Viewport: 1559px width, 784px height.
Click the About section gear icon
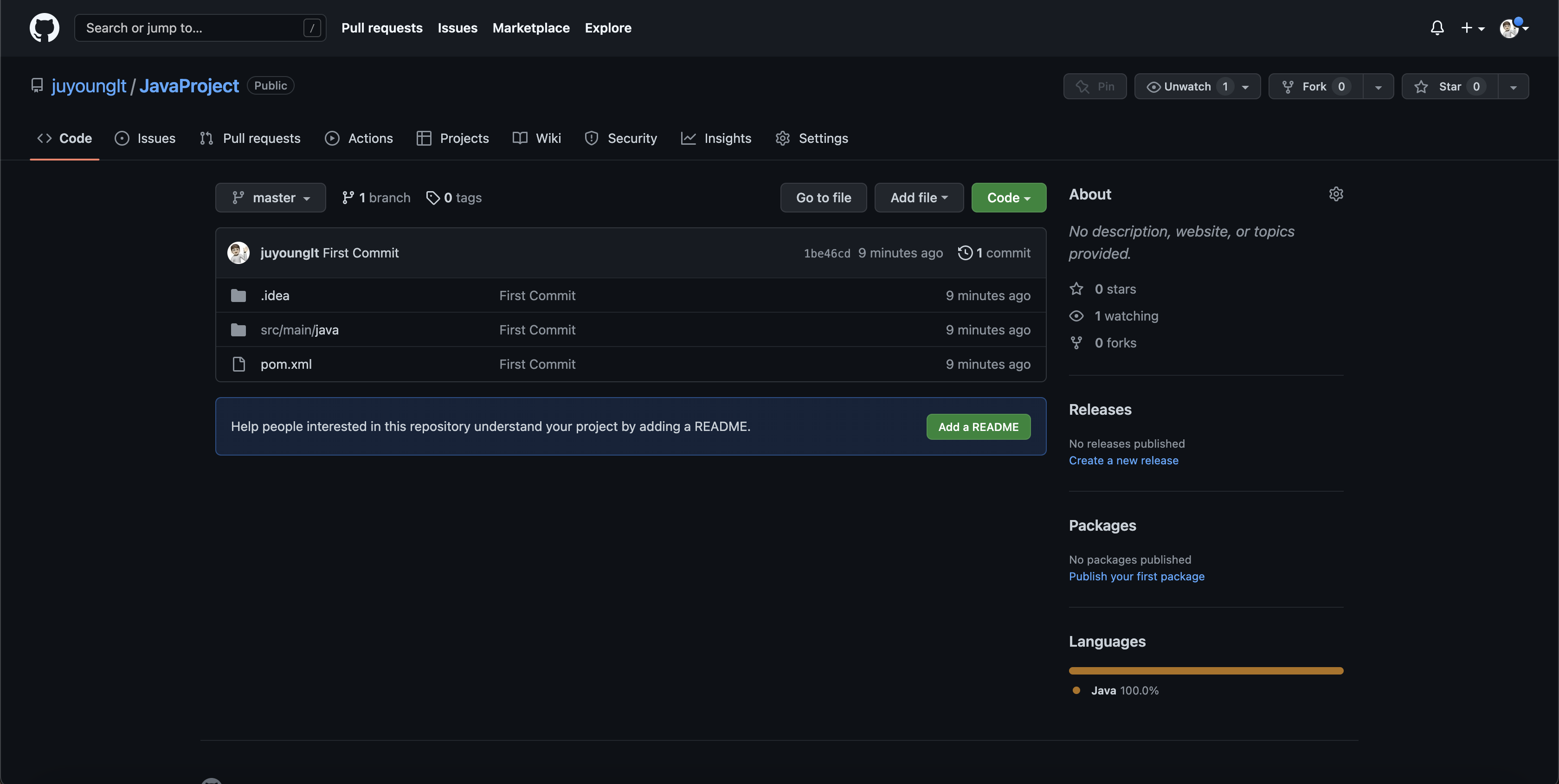[x=1336, y=194]
